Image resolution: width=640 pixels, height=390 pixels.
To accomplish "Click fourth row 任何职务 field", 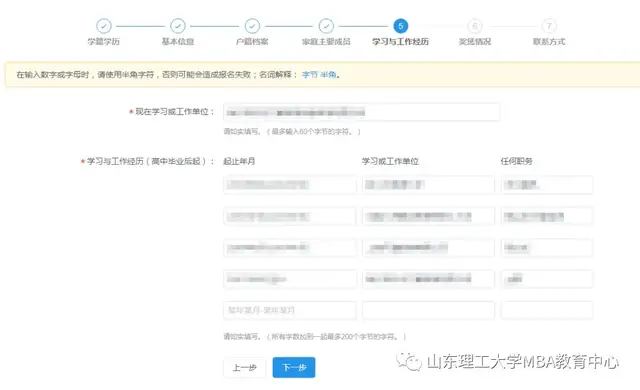I will click(x=547, y=279).
